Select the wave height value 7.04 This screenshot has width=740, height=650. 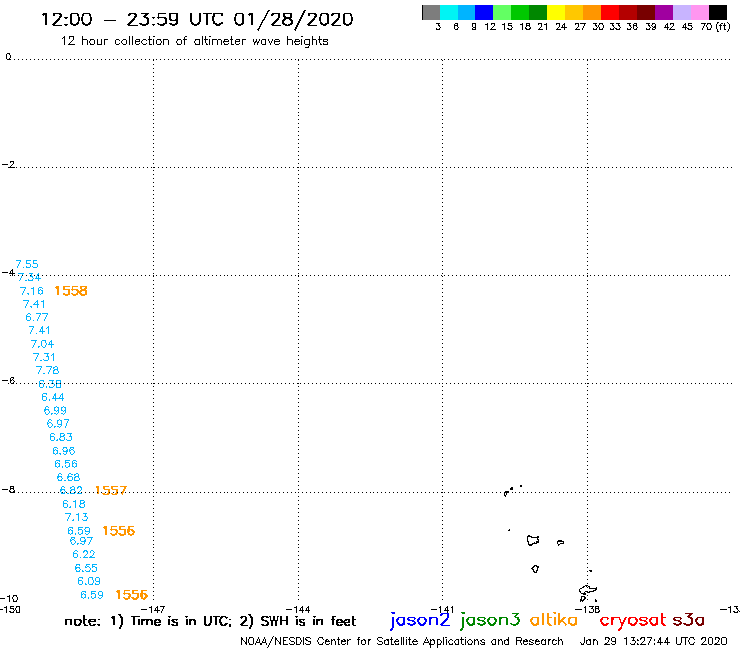point(42,344)
